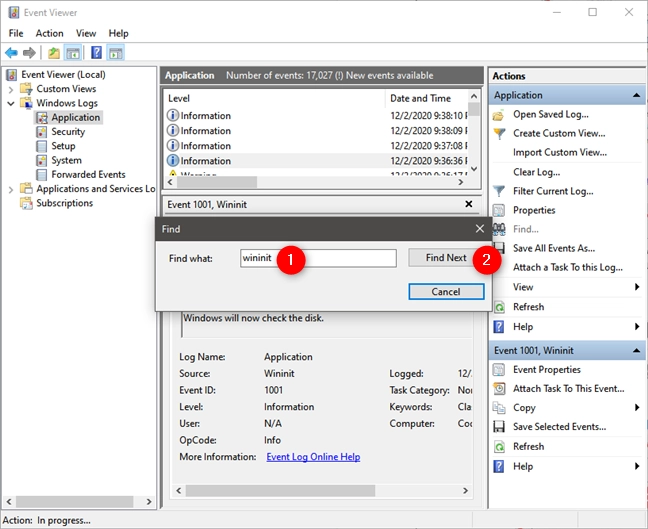
Task: Click the blue Help toolbar icon
Action: tap(96, 53)
